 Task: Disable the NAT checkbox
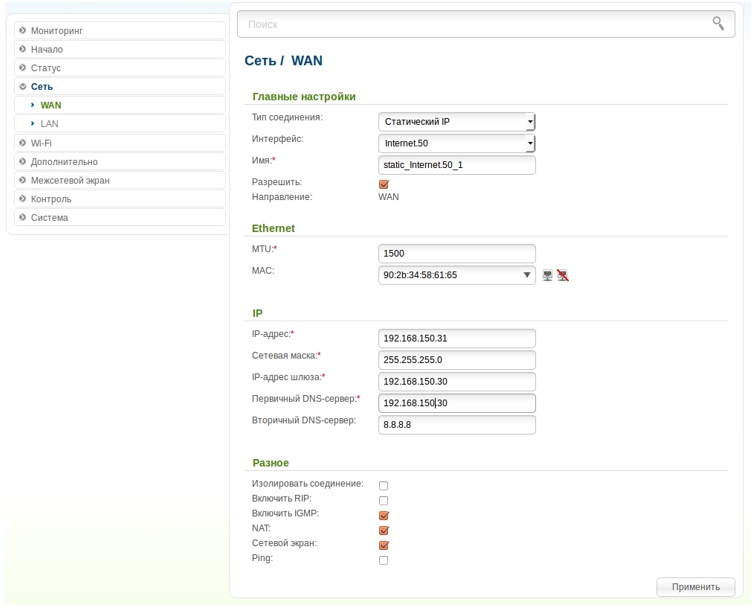(383, 530)
